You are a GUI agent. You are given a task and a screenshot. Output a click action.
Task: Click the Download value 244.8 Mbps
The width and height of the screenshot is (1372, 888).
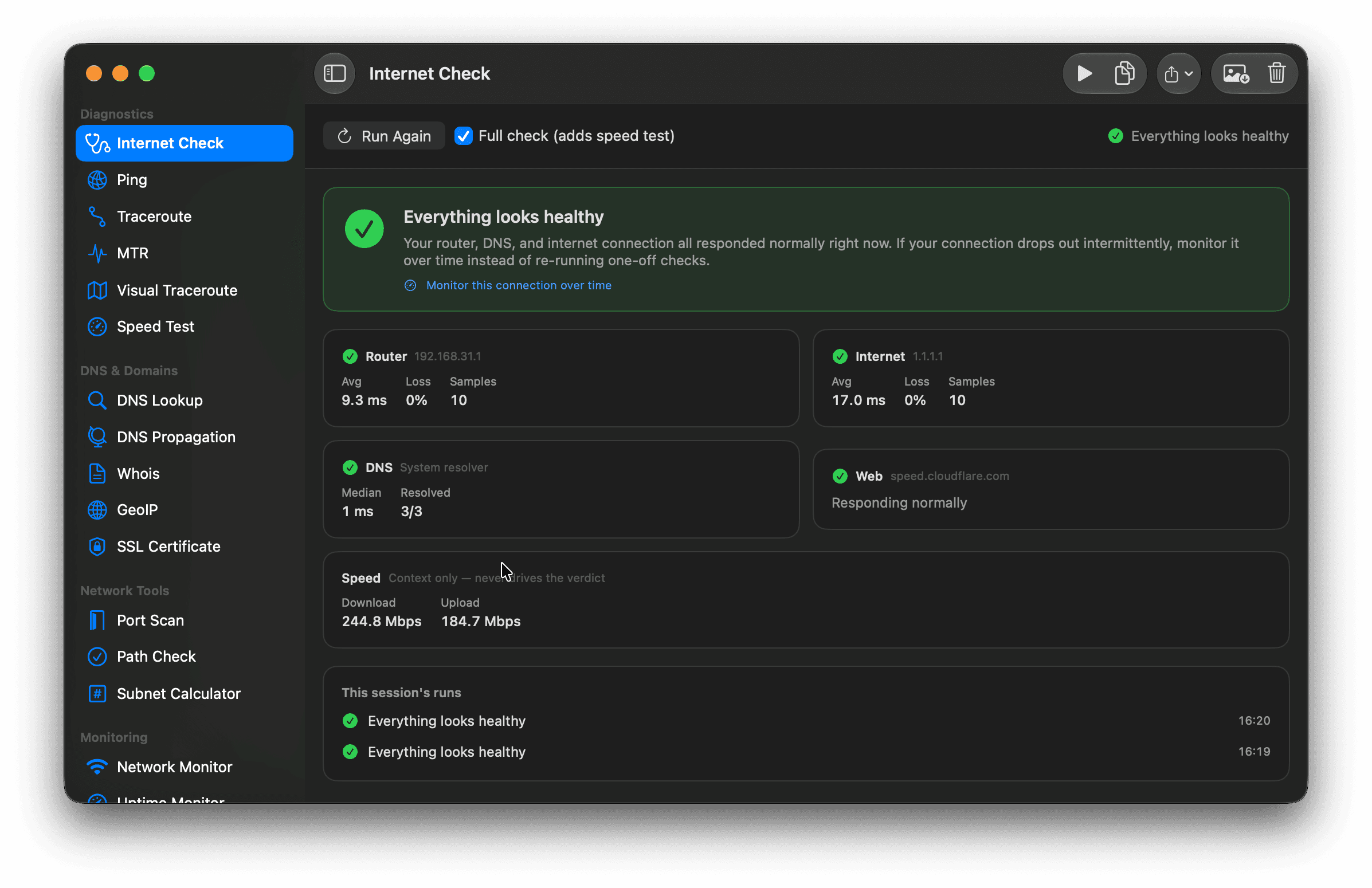pyautogui.click(x=382, y=621)
